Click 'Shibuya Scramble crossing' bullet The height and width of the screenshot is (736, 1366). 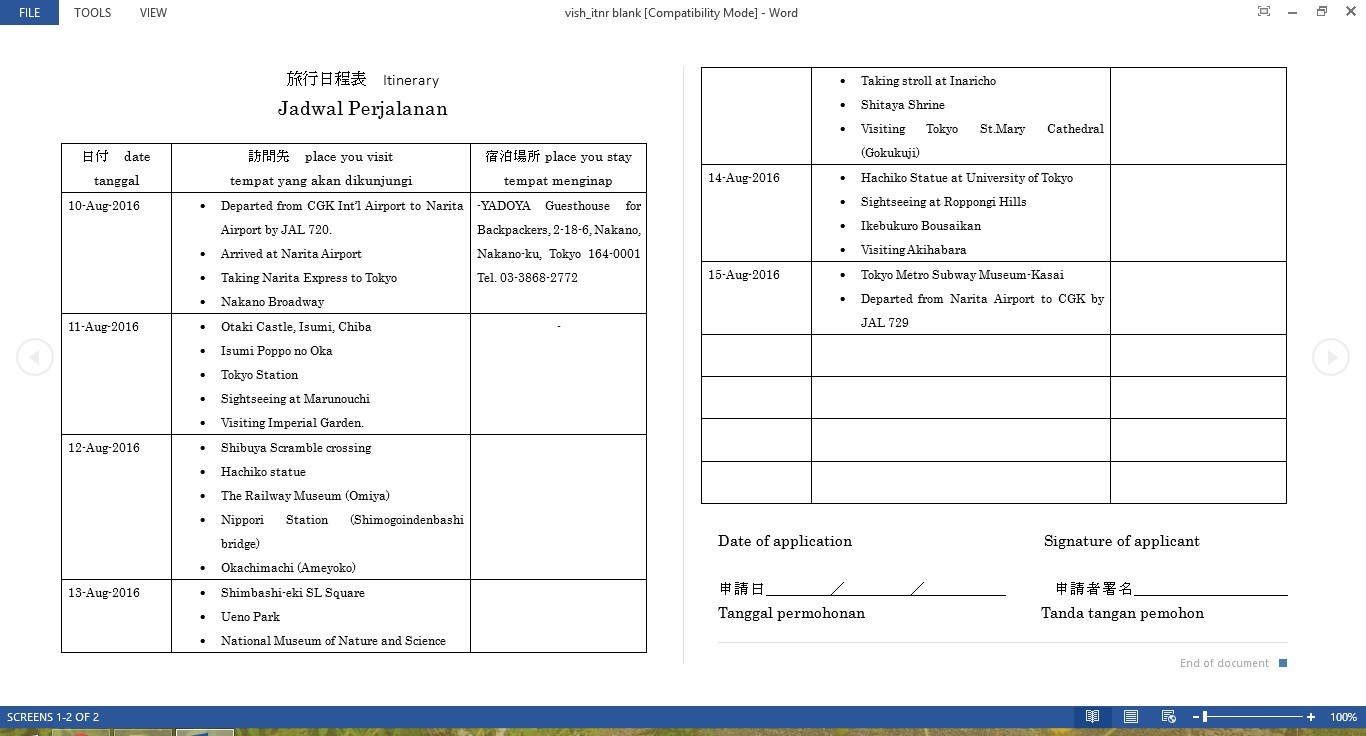[296, 448]
